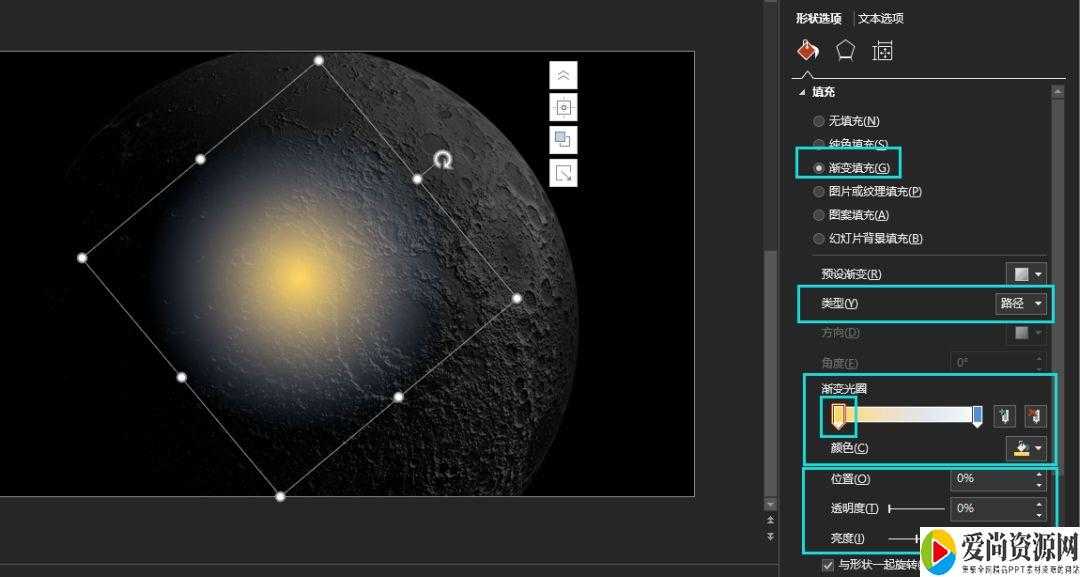This screenshot has width=1080, height=577.
Task: Open the Size & Properties tab icon
Action: coord(882,50)
